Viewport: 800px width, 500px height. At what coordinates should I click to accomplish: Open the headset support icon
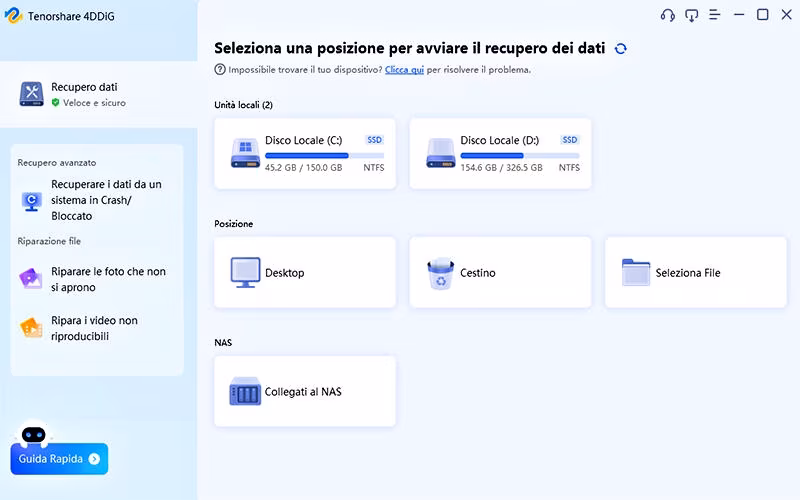coord(668,15)
